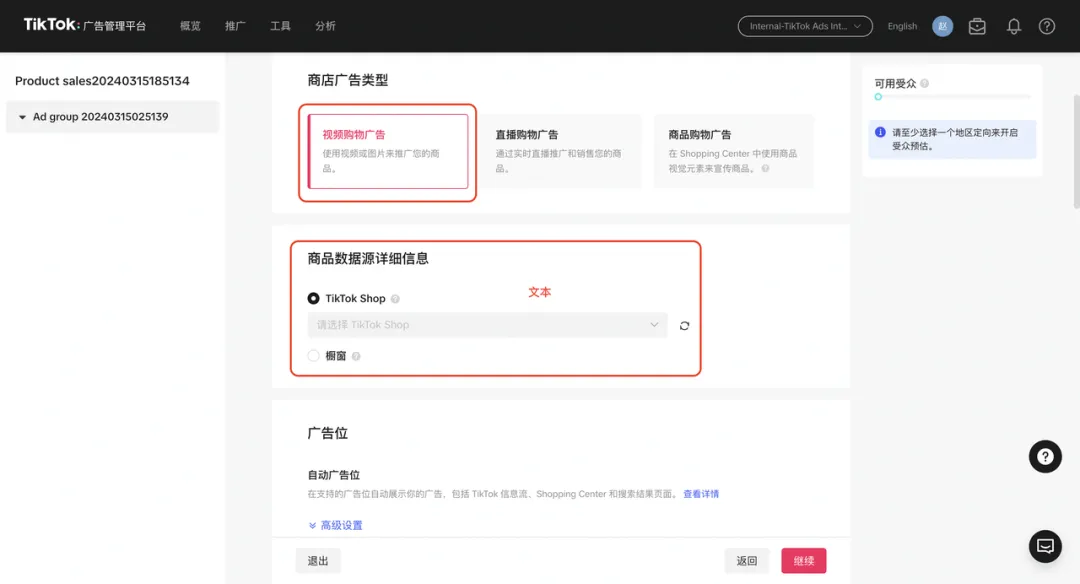Click the 退出 button
This screenshot has width=1080, height=584.
318,561
